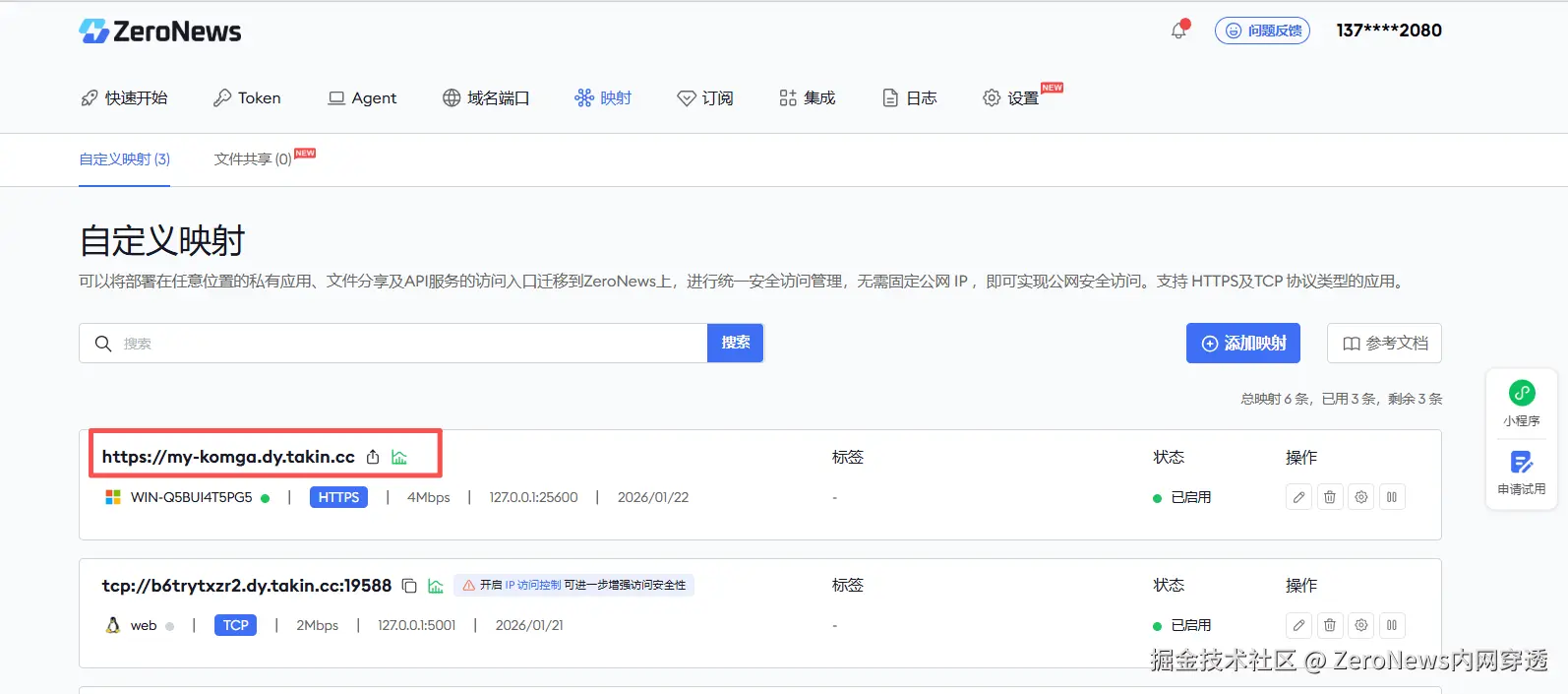Open the 域名端口 menu item

pyautogui.click(x=486, y=97)
